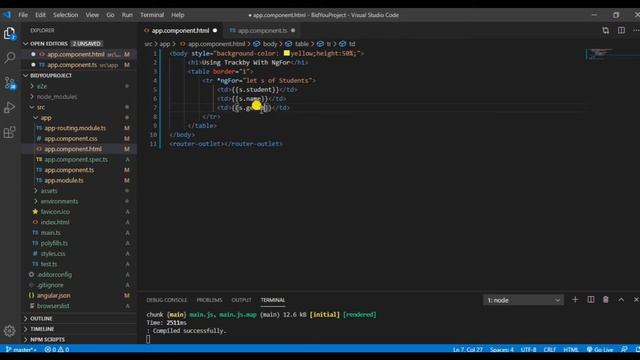Expand the Outline section
Image resolution: width=640 pixels, height=360 pixels.
pyautogui.click(x=79, y=318)
